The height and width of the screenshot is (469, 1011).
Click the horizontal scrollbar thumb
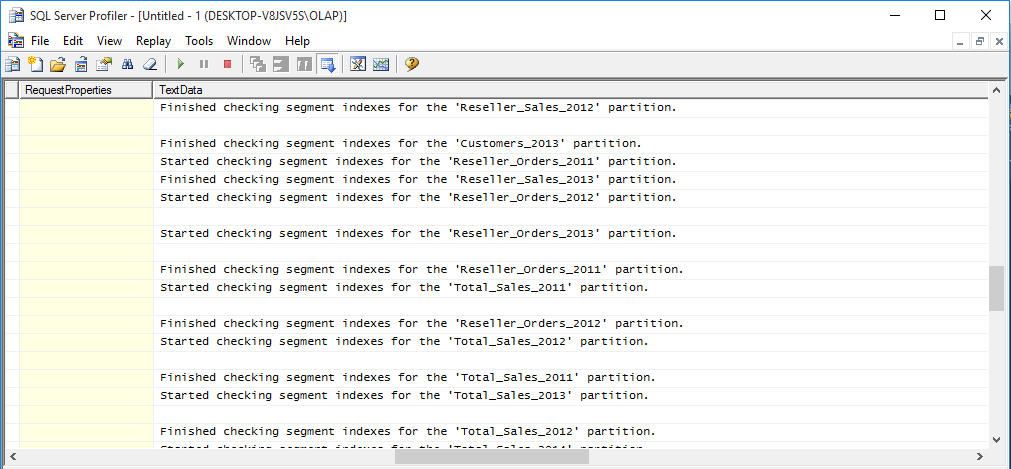pyautogui.click(x=491, y=457)
